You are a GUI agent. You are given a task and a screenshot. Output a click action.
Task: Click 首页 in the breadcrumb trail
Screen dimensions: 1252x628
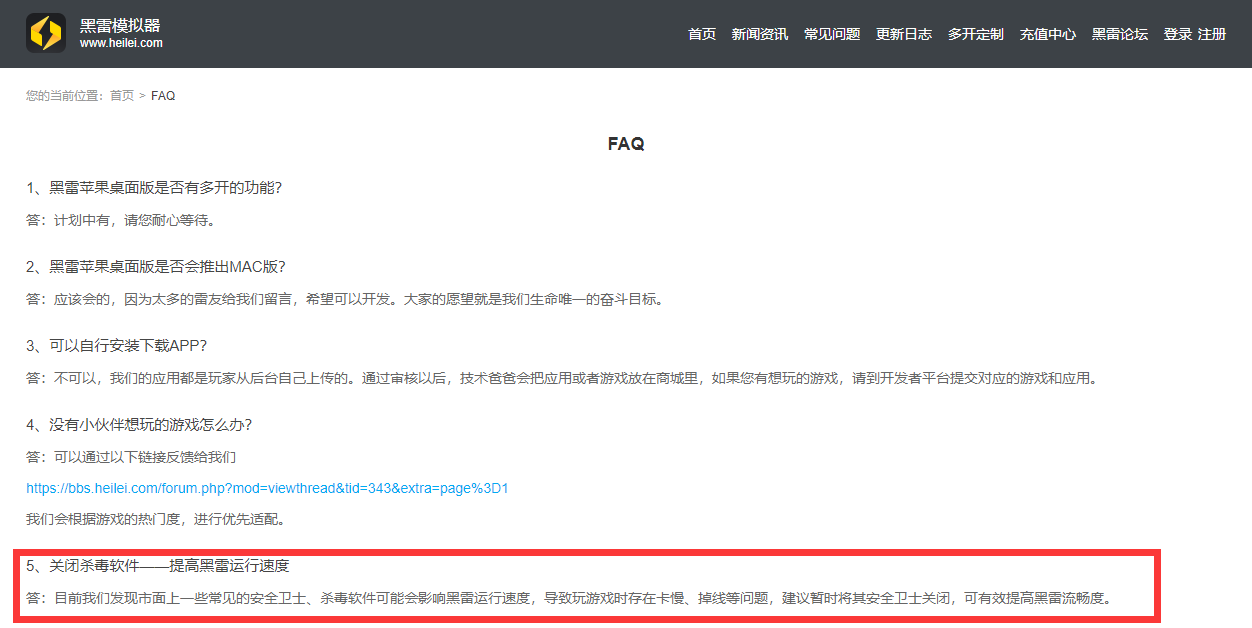pos(122,96)
